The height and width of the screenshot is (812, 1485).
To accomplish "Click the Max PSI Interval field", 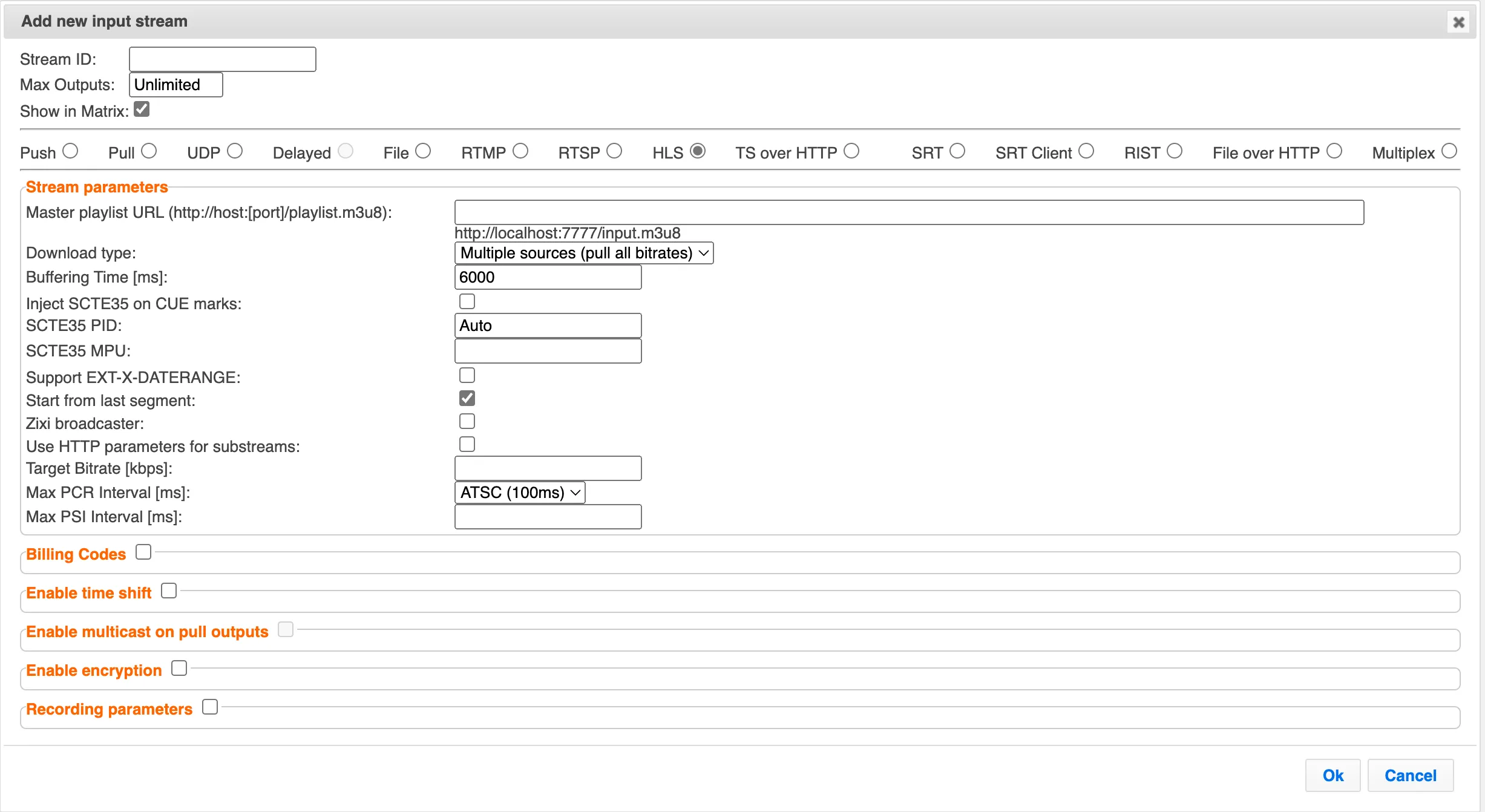I will (x=548, y=517).
